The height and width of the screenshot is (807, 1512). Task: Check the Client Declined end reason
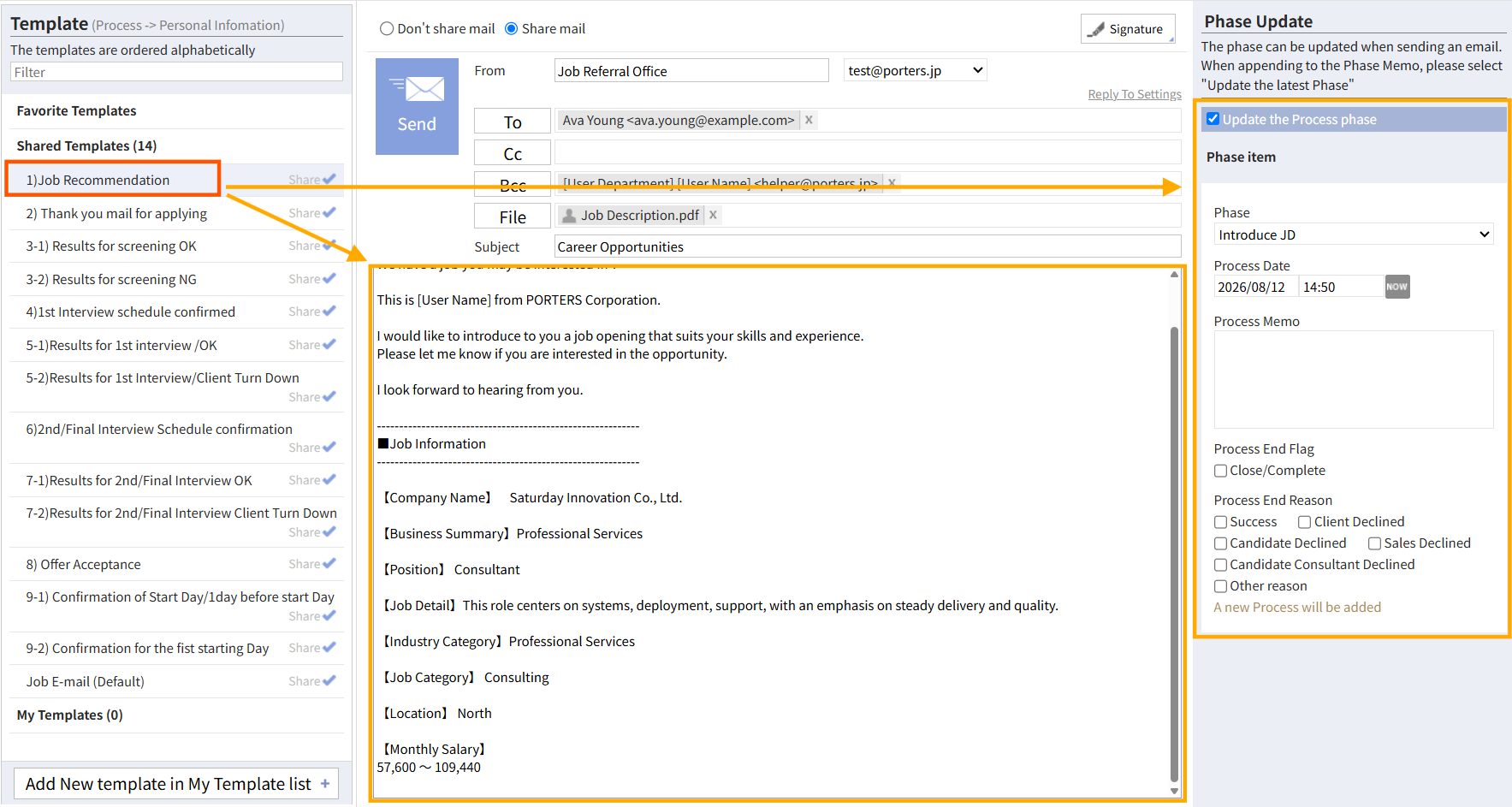[1305, 522]
